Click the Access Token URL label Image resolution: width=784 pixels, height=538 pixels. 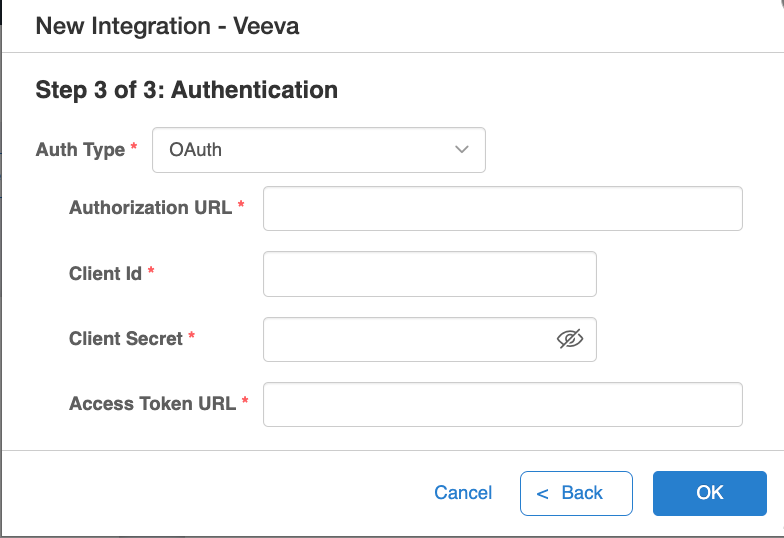(152, 404)
